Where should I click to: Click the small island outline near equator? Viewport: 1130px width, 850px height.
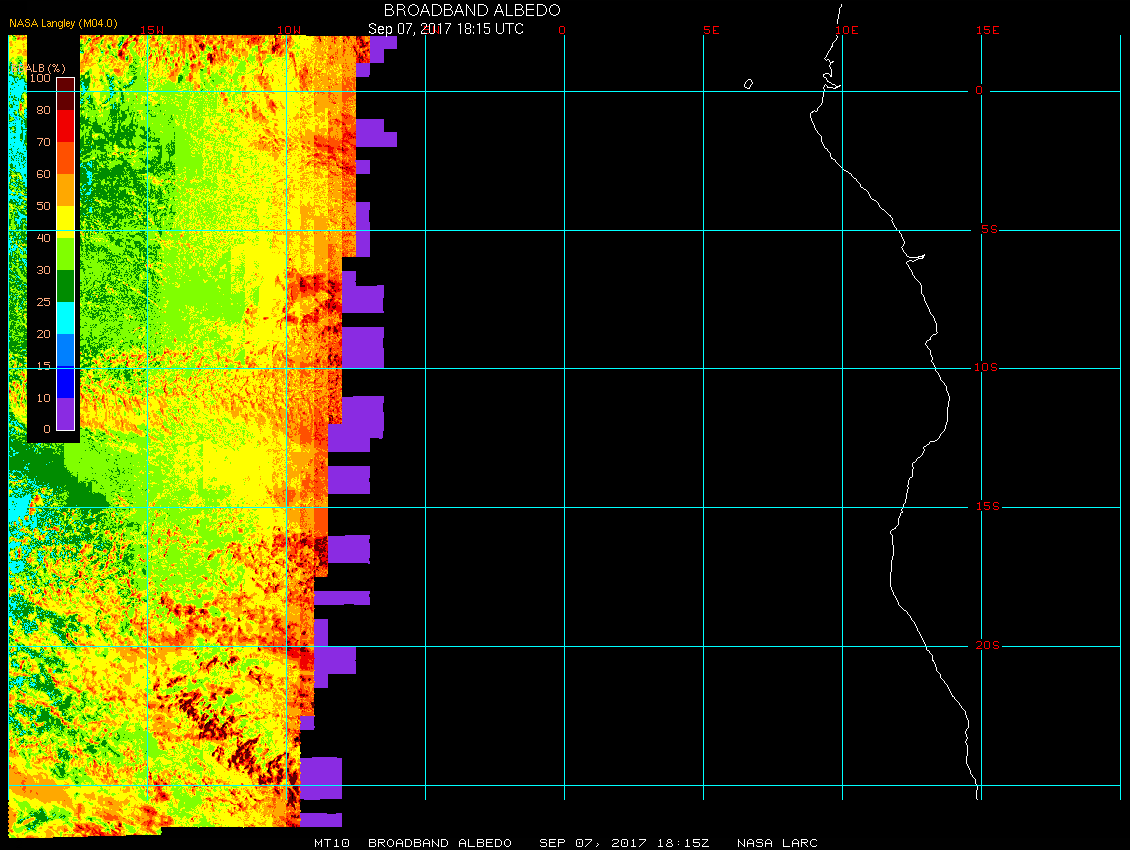click(x=748, y=84)
